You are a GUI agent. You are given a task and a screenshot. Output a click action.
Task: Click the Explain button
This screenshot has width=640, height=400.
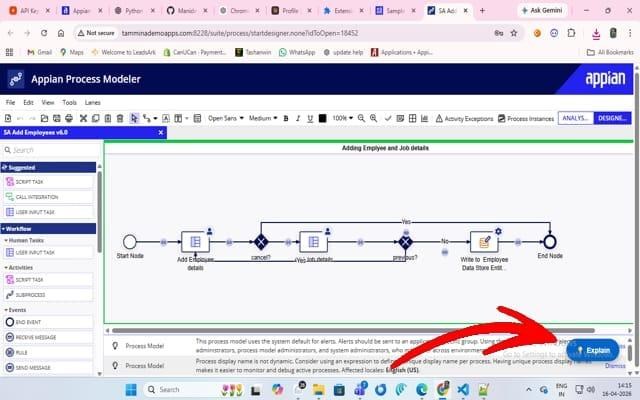pyautogui.click(x=593, y=350)
